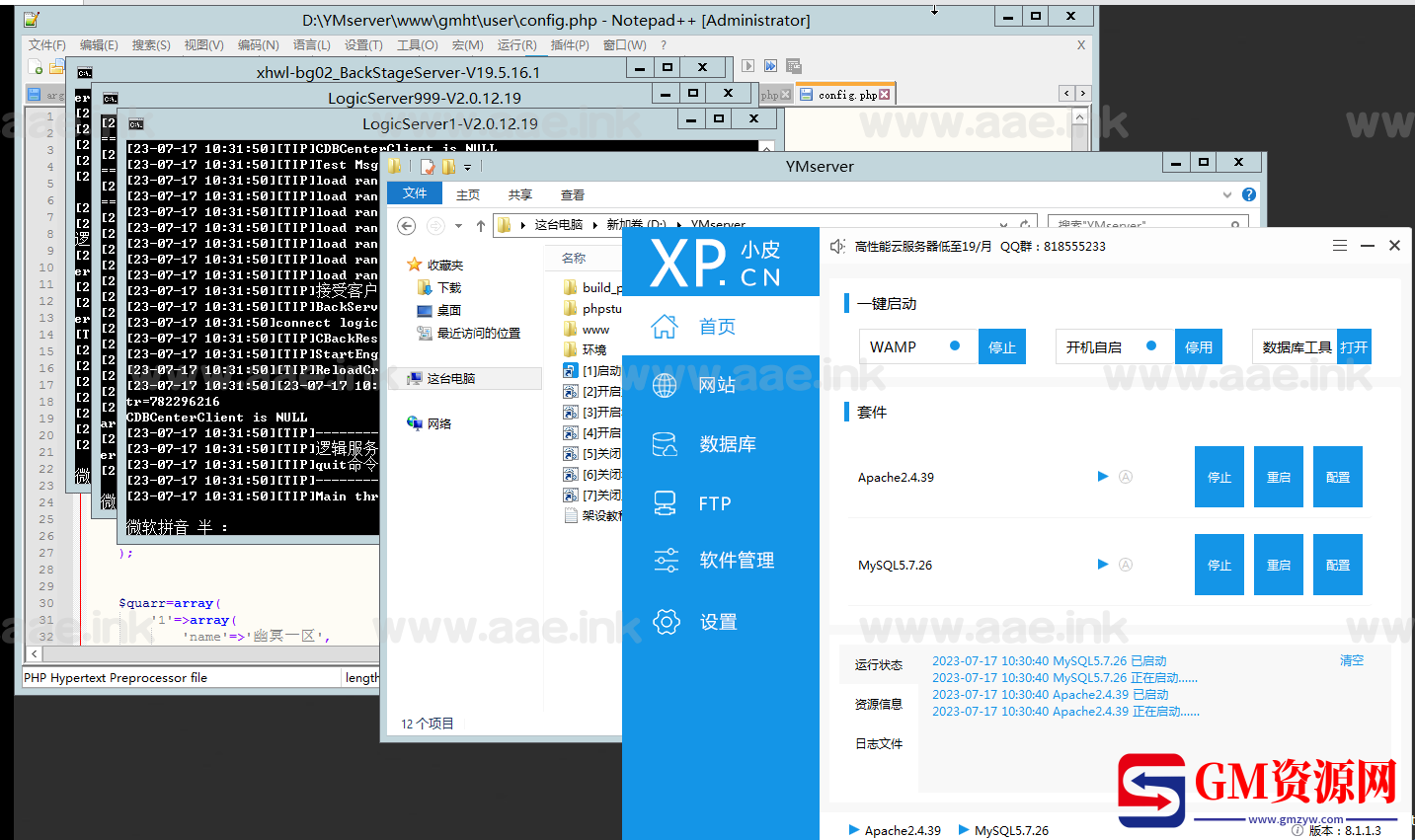This screenshot has height=840, width=1415.
Task: Click the Notepad++ run macro multiple times icon
Action: 770,66
